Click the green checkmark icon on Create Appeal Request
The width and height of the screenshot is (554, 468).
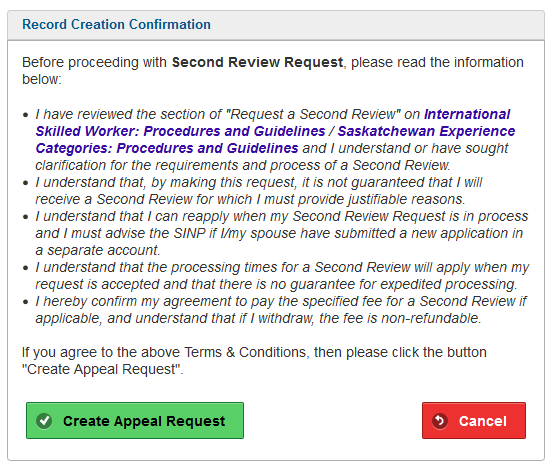pyautogui.click(x=44, y=421)
